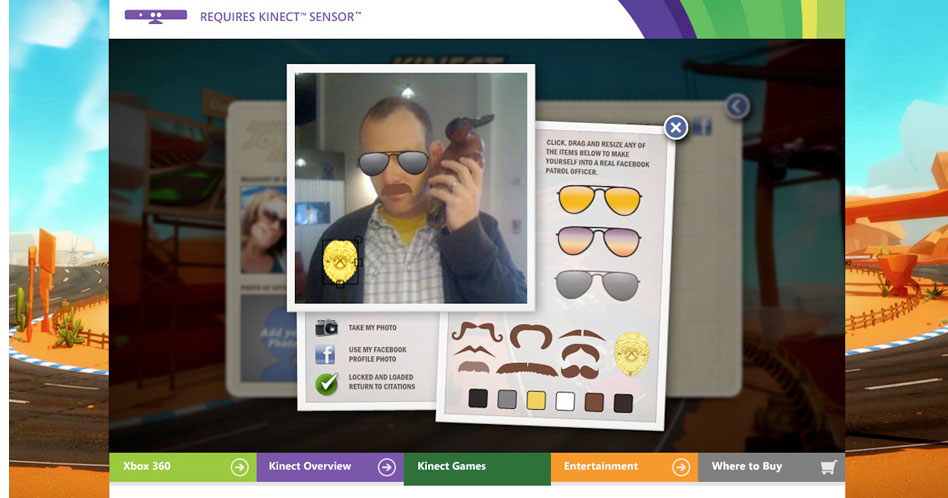Close the accessories panel with X button
The width and height of the screenshot is (948, 498).
[675, 128]
